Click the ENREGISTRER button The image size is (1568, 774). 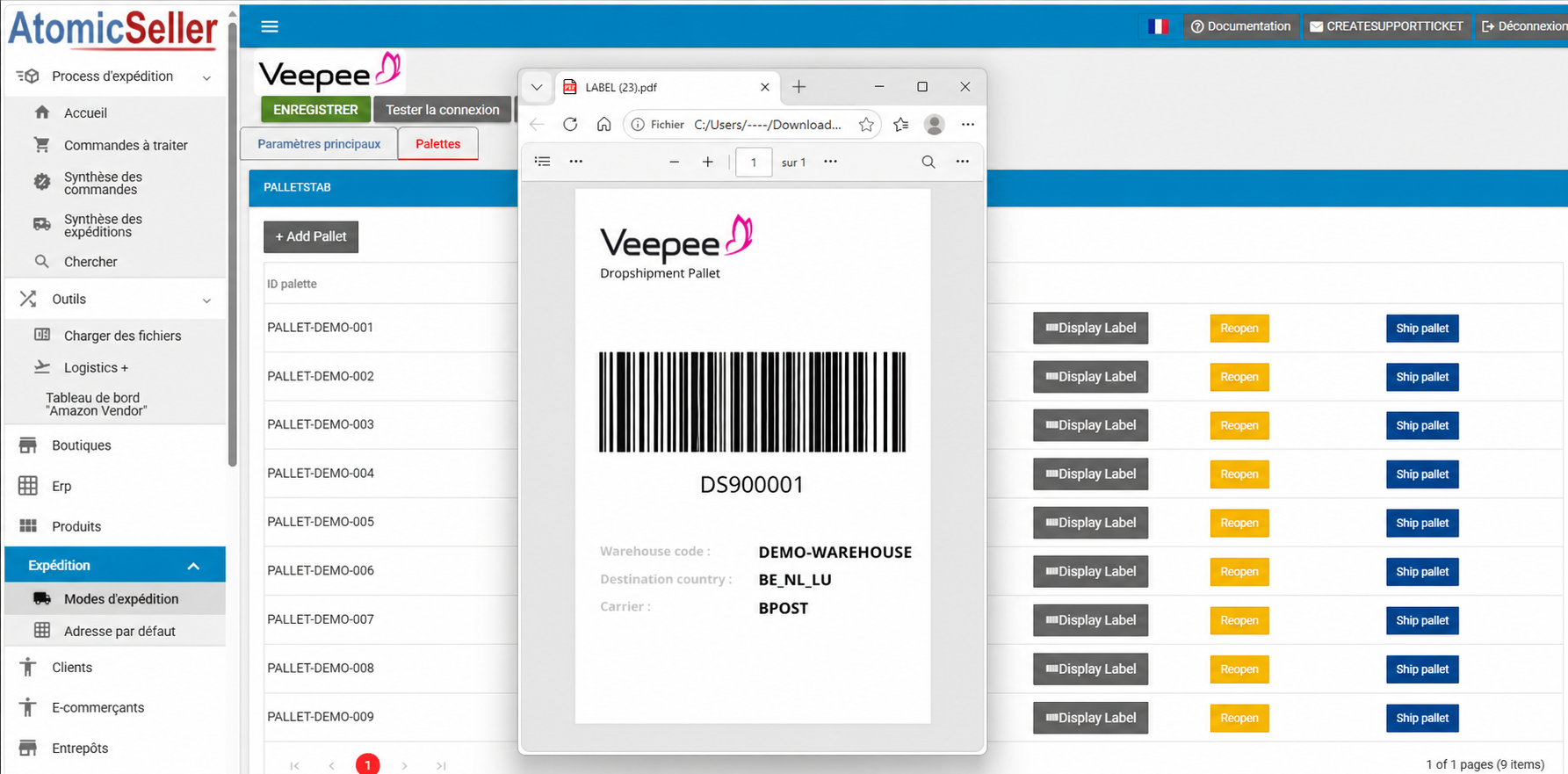[315, 110]
